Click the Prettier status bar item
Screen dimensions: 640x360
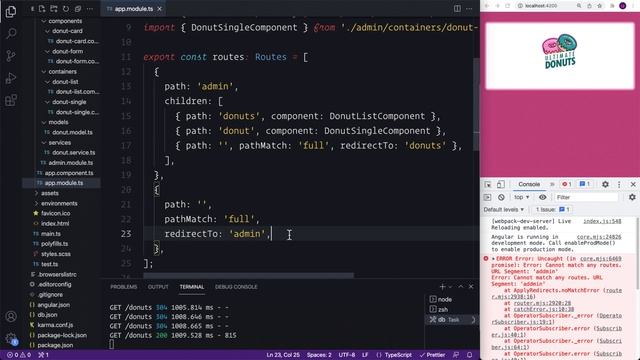[433, 355]
